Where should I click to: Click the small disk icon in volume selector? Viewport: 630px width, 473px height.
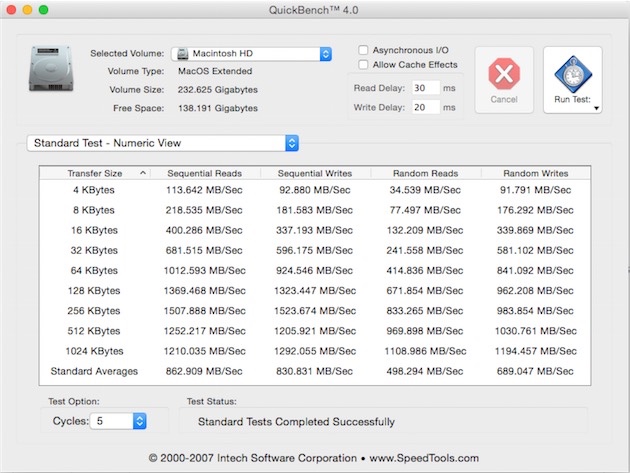coord(183,53)
